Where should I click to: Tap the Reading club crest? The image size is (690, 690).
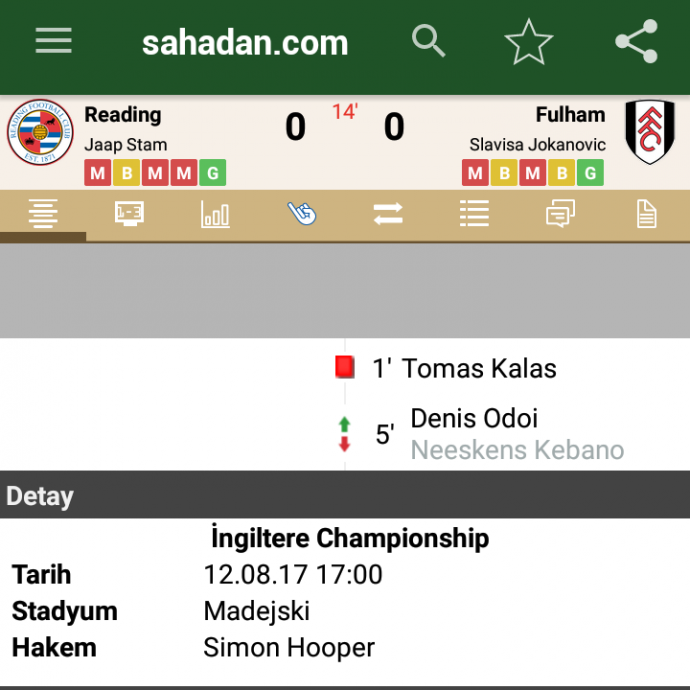[x=40, y=132]
